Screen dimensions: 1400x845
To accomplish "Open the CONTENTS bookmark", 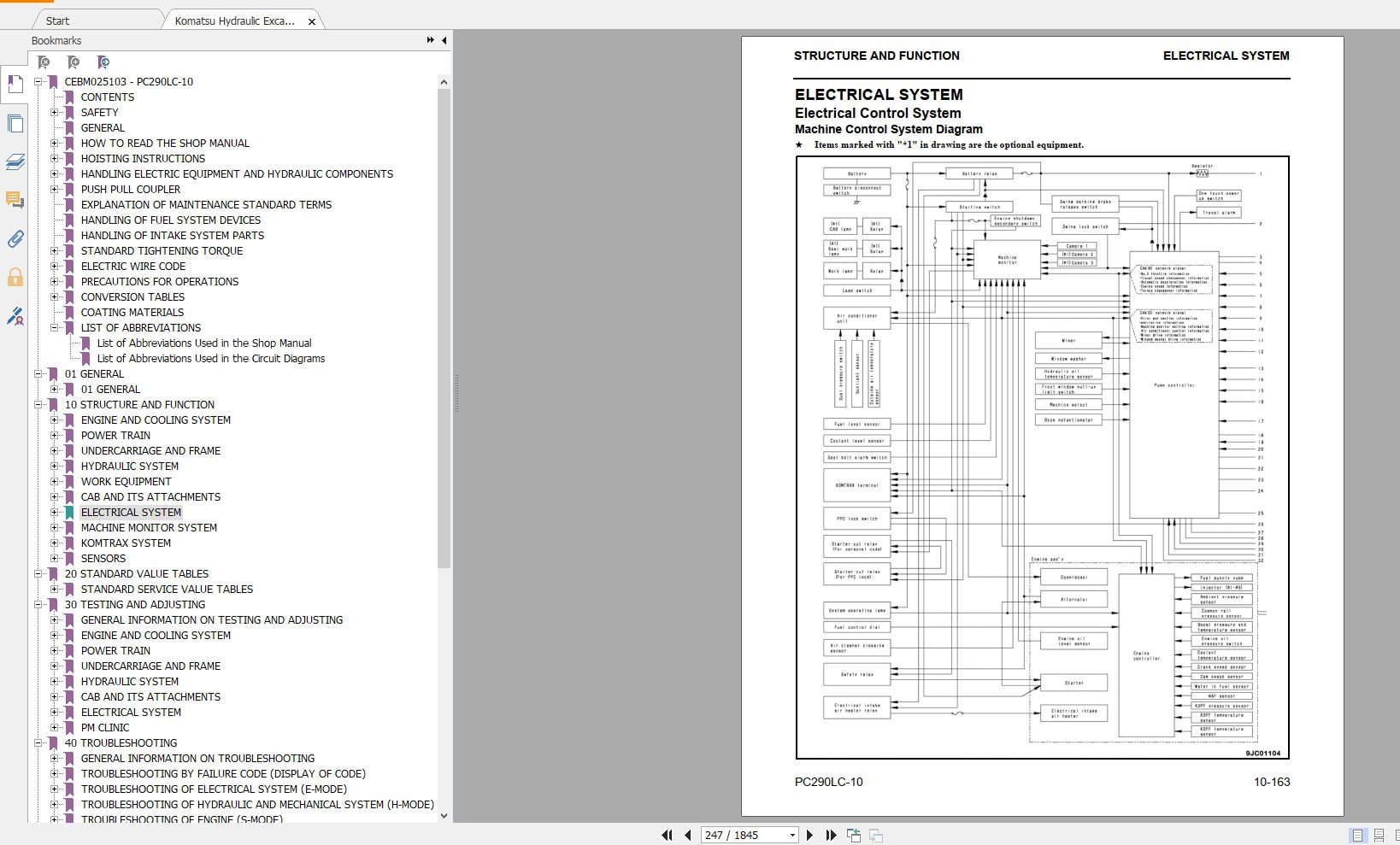I will [x=108, y=97].
